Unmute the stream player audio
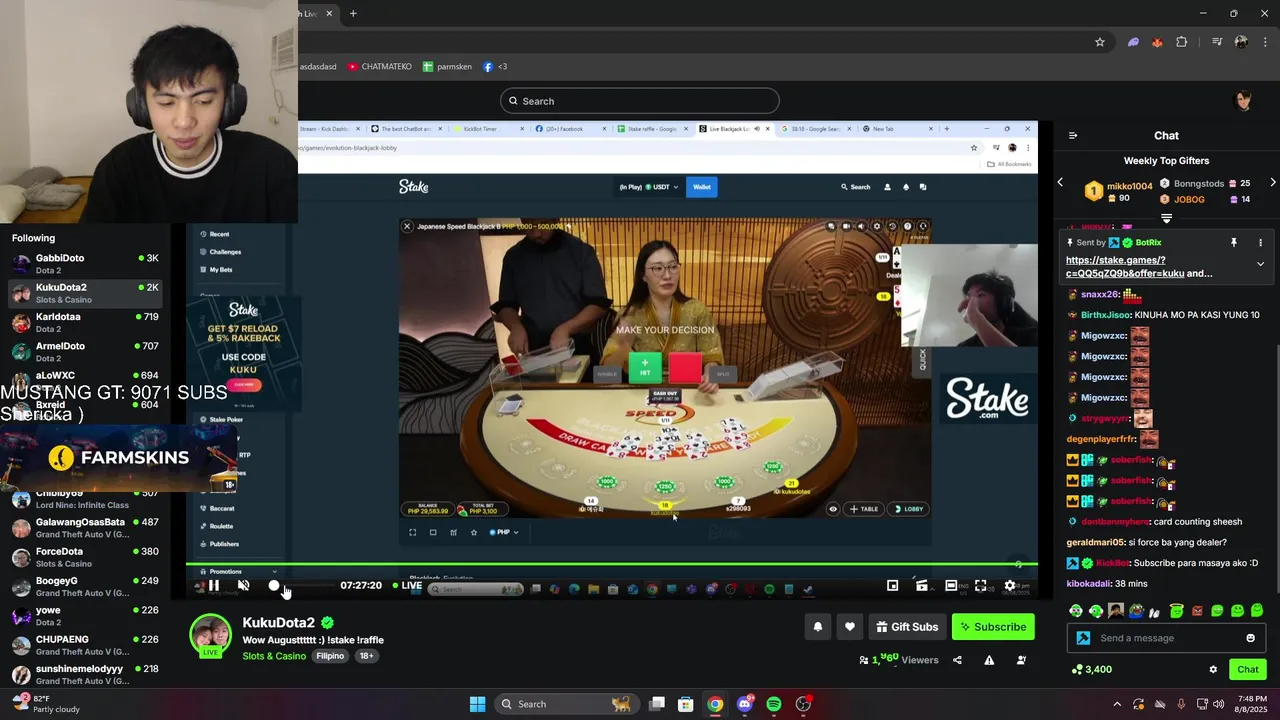Viewport: 1280px width, 720px height. tap(243, 585)
